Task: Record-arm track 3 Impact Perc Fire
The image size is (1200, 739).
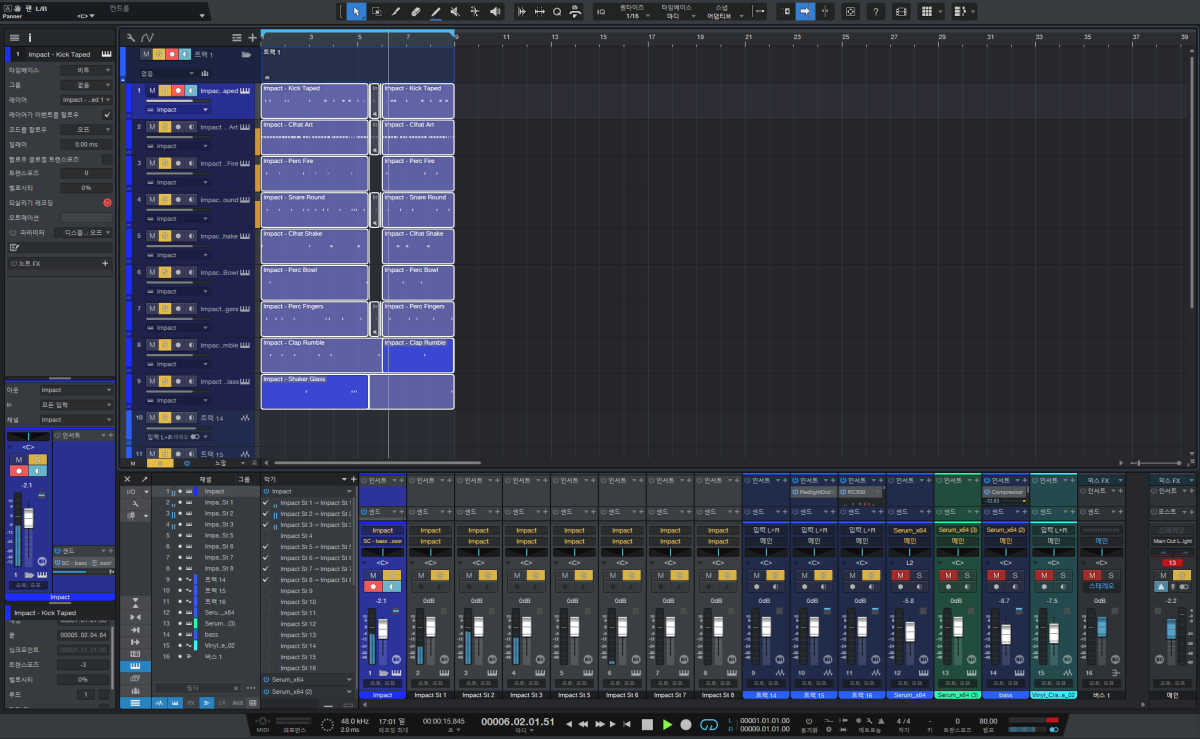Action: pos(178,163)
